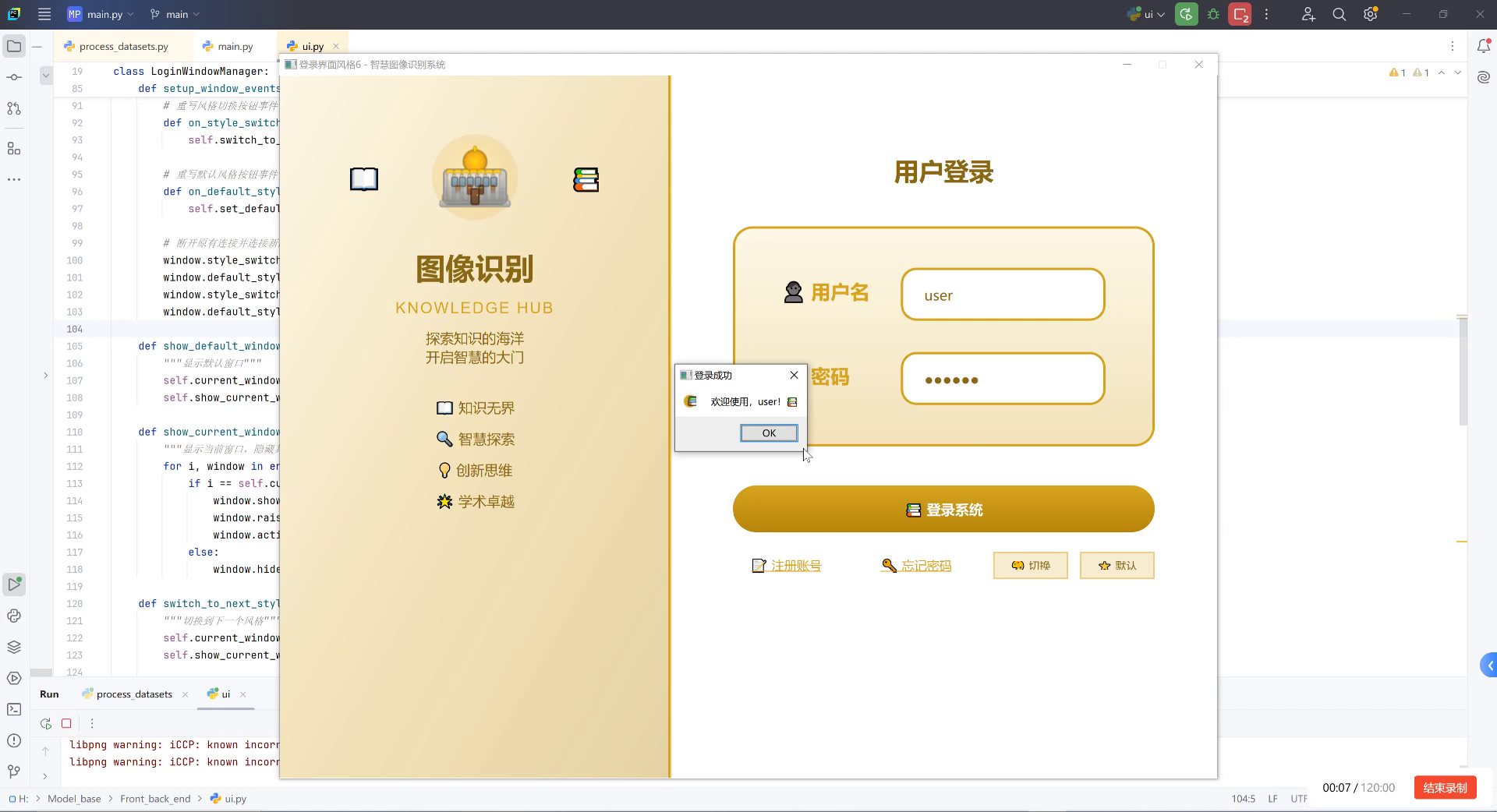Open the ui account dropdown
1497x812 pixels.
tap(1145, 14)
